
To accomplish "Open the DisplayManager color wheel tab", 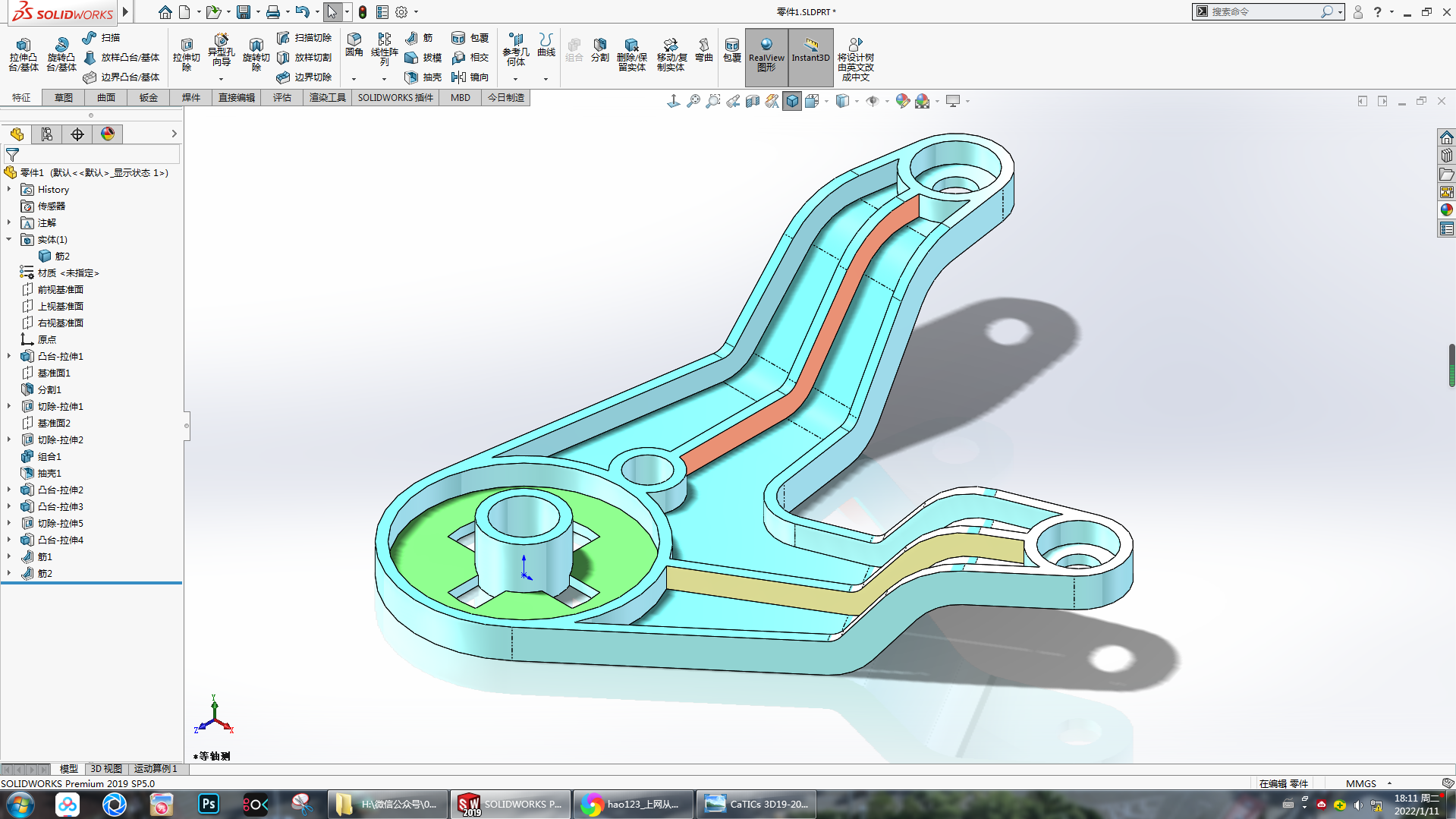I will pos(108,134).
